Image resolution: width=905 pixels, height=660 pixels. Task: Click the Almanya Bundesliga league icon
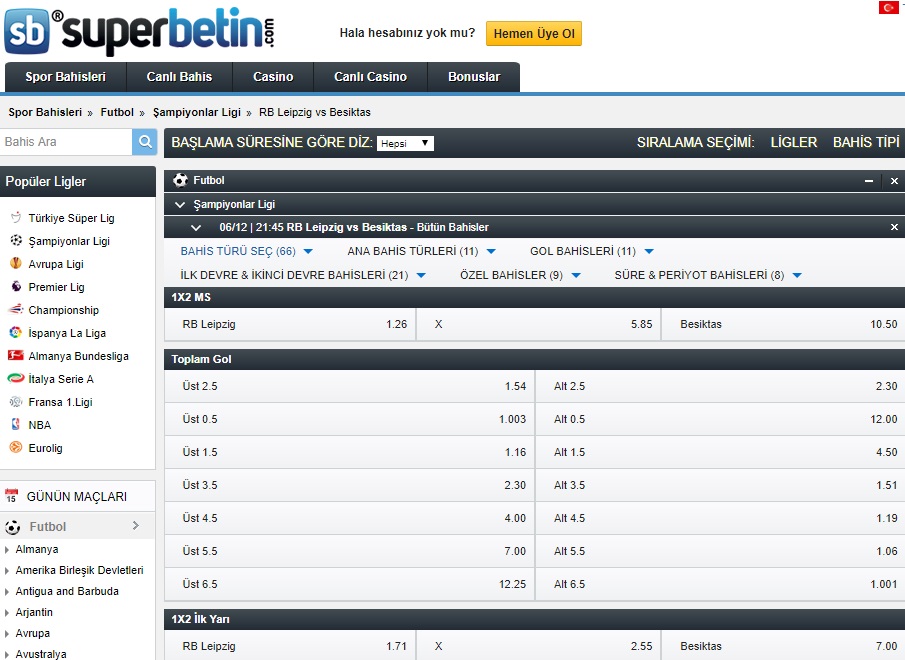pyautogui.click(x=15, y=356)
